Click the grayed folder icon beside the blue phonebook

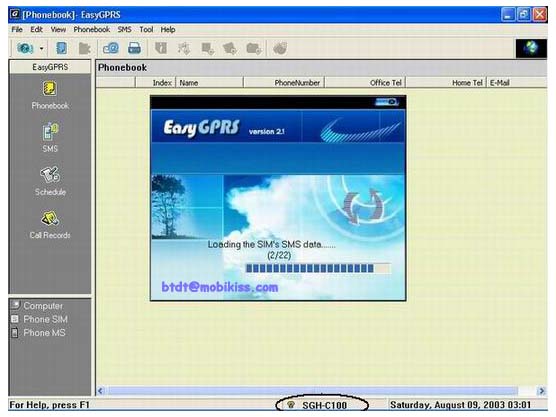84,48
